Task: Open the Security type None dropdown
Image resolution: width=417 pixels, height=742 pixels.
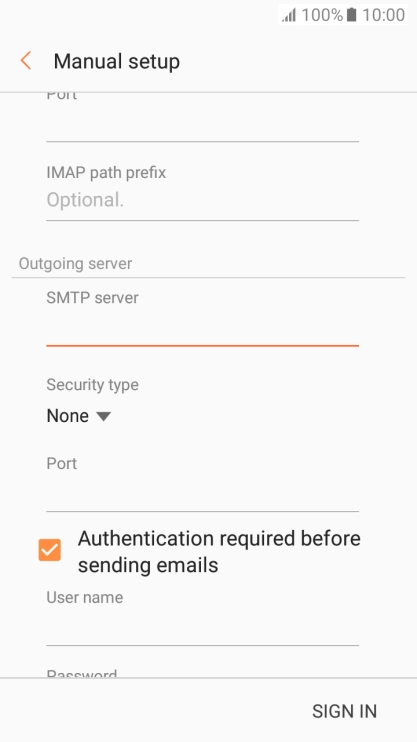Action: point(79,416)
